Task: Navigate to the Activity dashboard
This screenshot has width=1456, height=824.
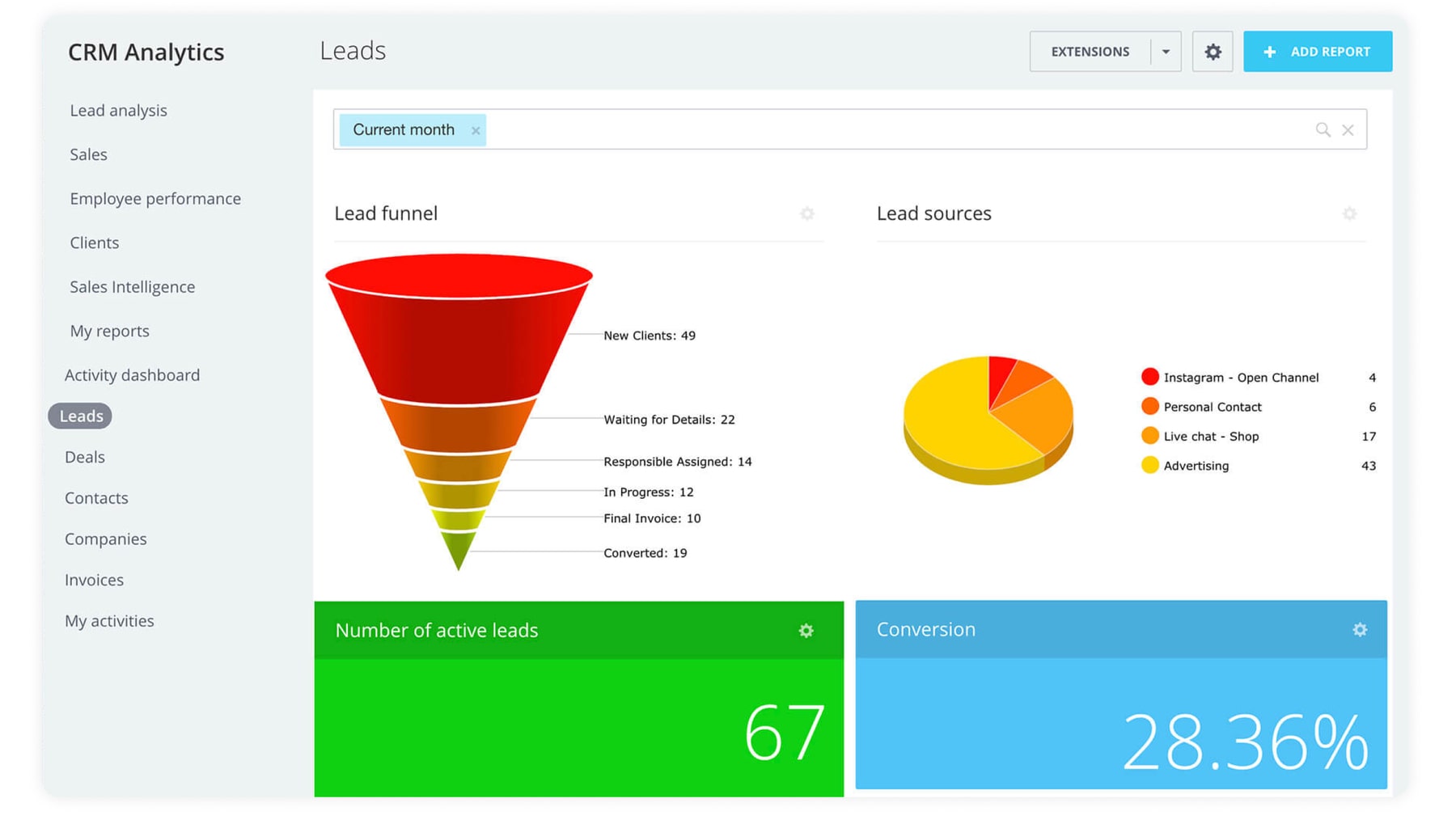Action: tap(132, 375)
